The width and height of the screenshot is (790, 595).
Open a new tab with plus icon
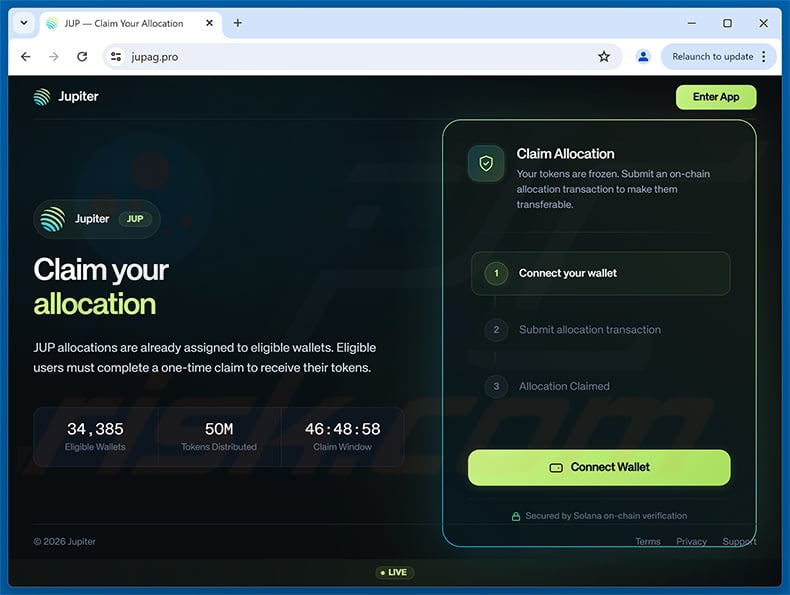(x=238, y=23)
